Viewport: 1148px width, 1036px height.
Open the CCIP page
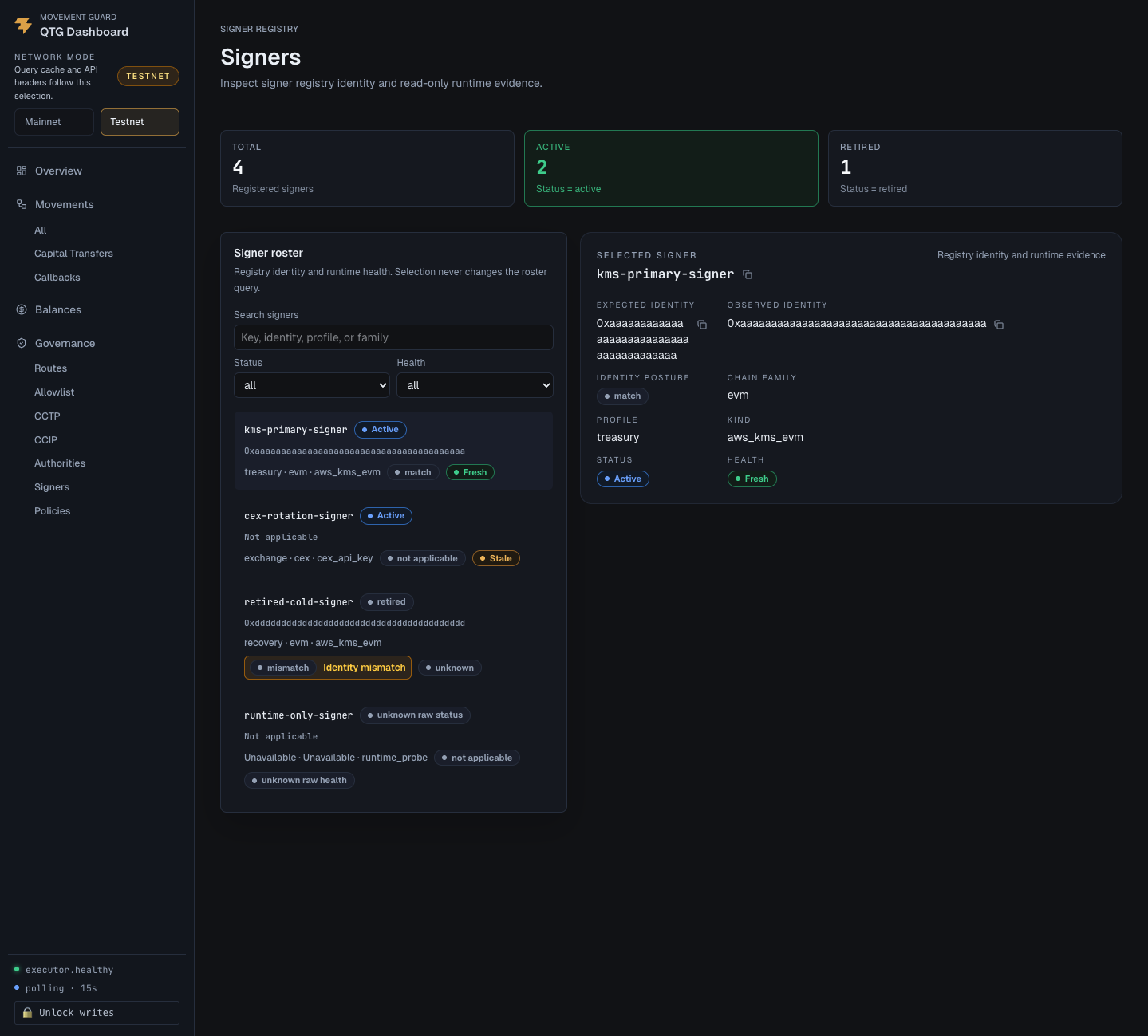(45, 440)
